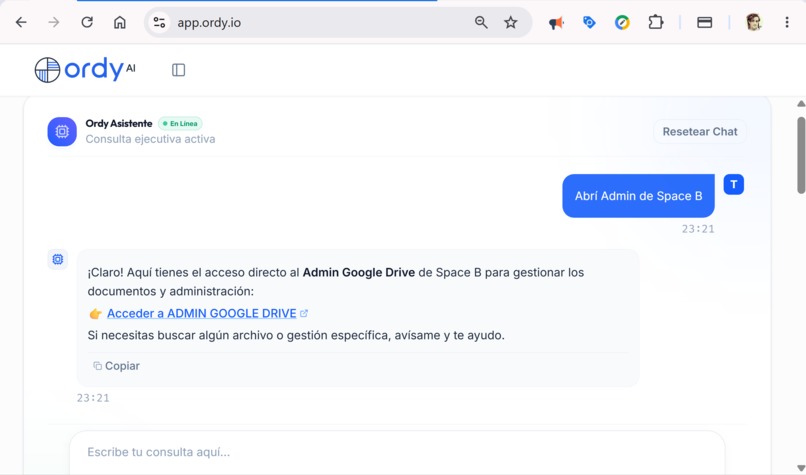Bookmark this page with the star icon
806x475 pixels.
510,22
